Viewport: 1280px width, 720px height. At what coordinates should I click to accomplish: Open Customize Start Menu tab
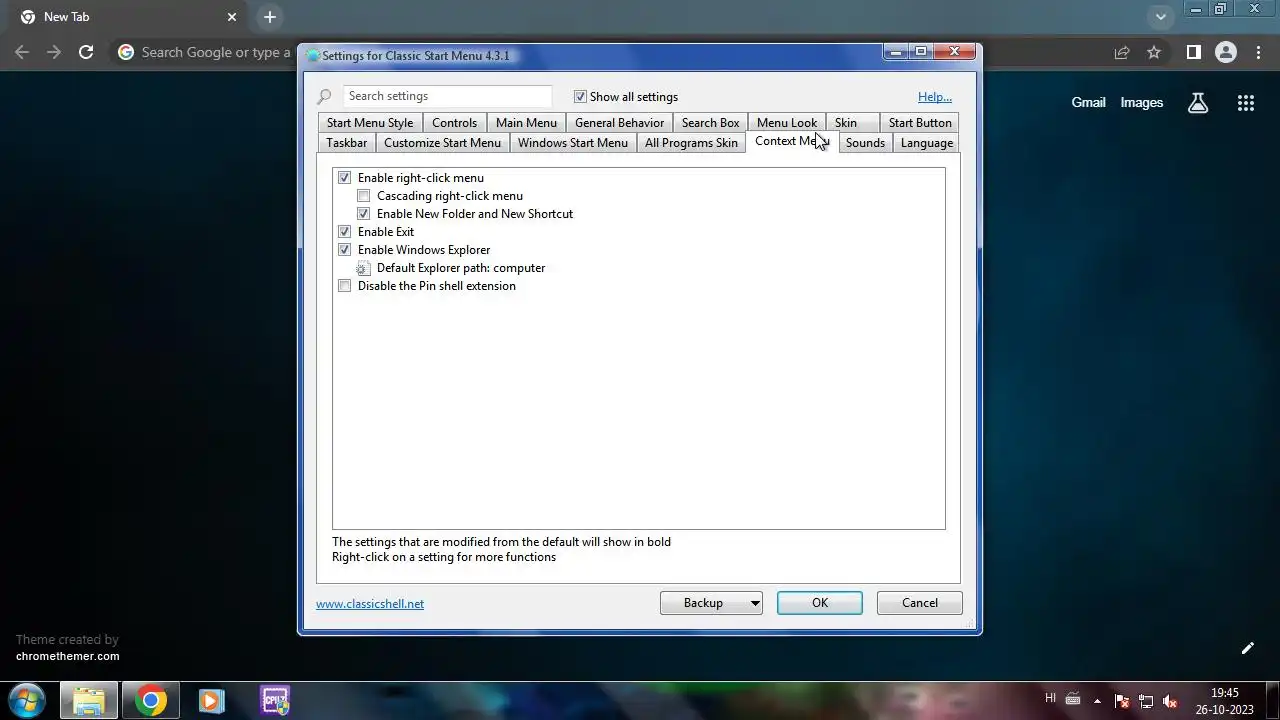442,143
